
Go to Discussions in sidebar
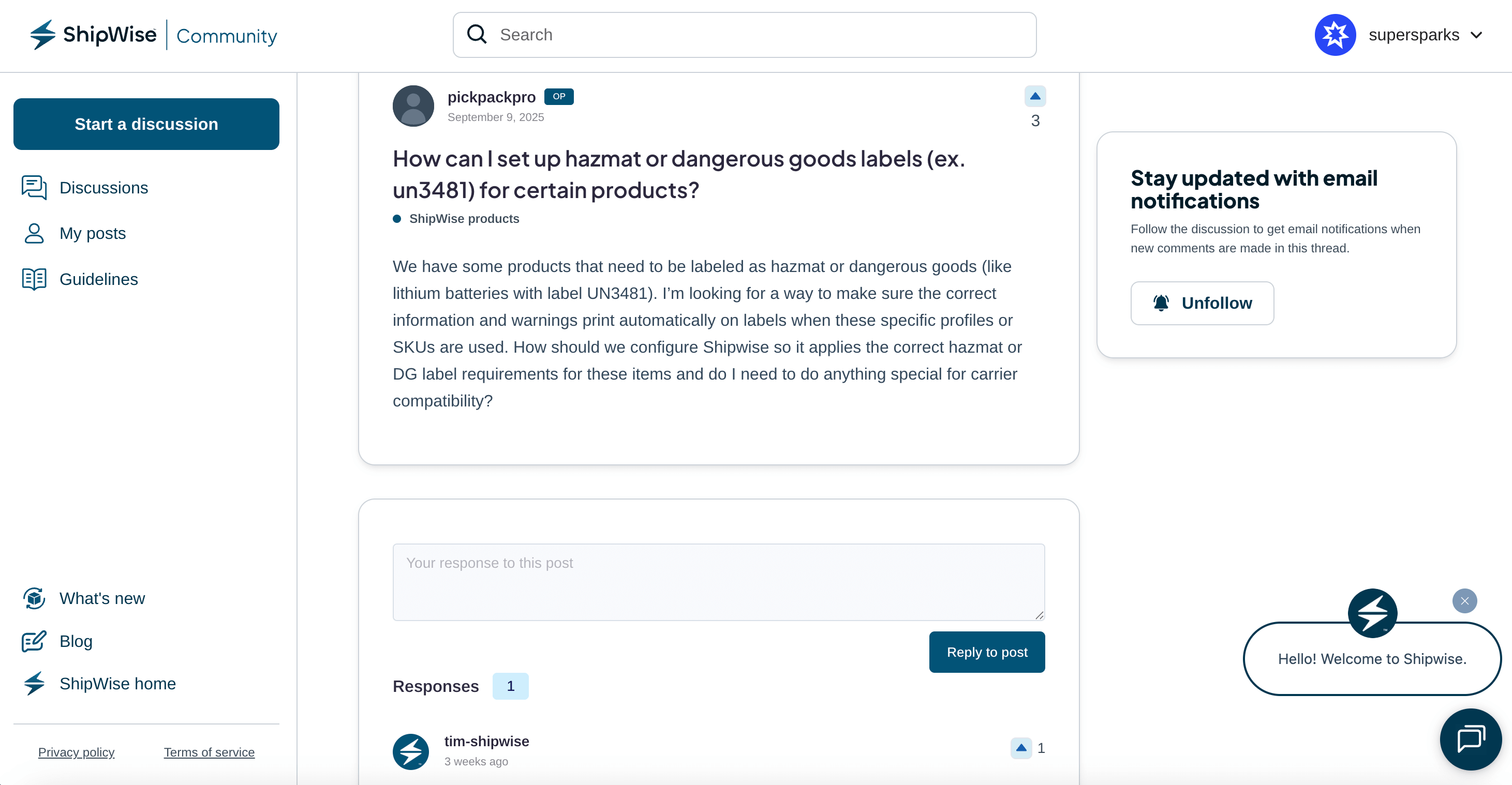(103, 188)
